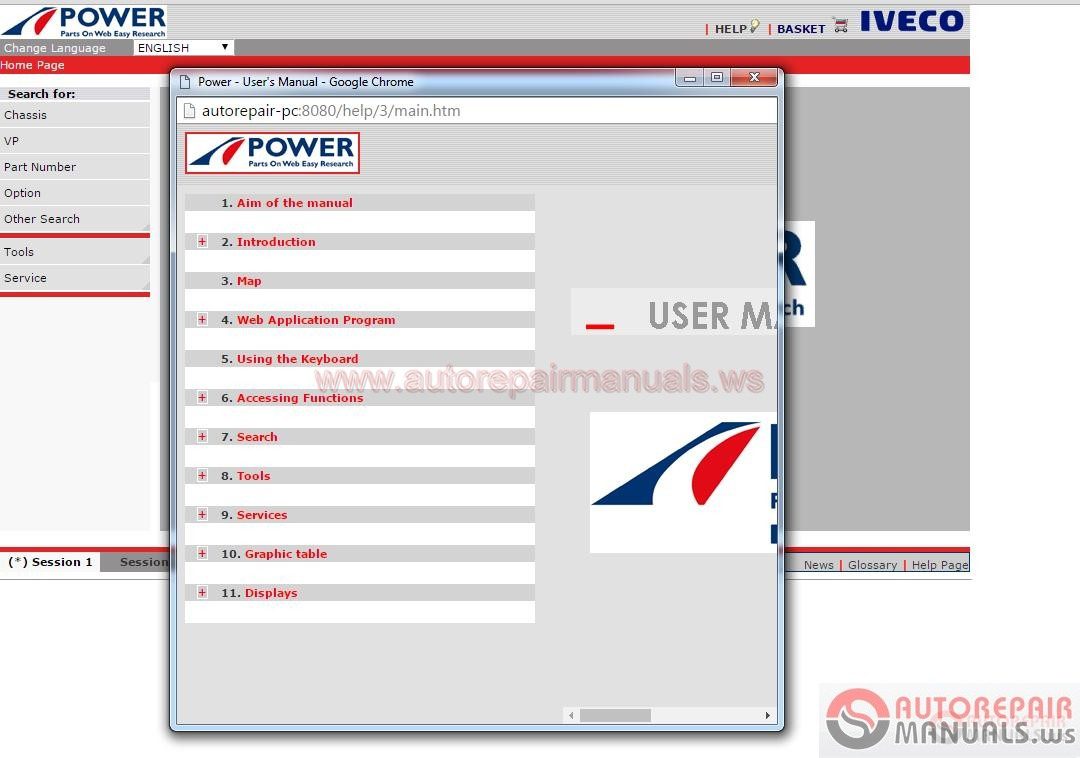This screenshot has width=1080, height=758.
Task: Open Other Search in sidebar
Action: pos(74,219)
